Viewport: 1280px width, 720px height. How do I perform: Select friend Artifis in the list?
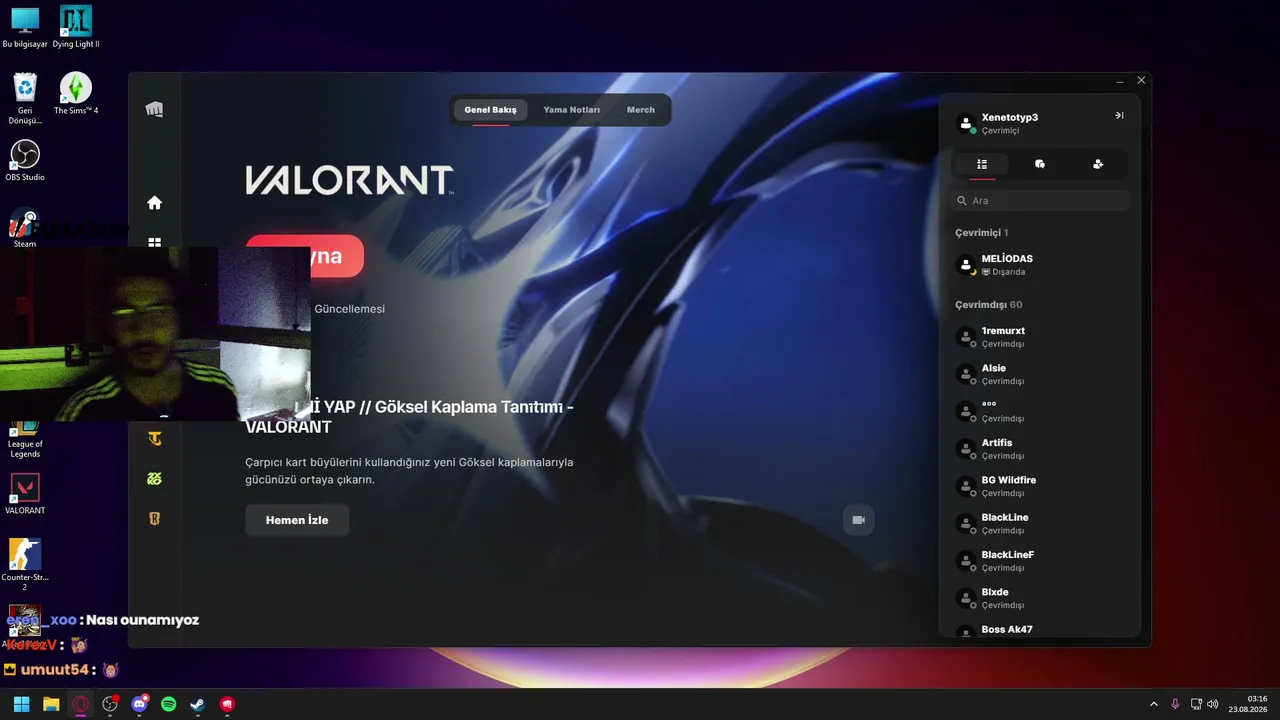point(1040,449)
